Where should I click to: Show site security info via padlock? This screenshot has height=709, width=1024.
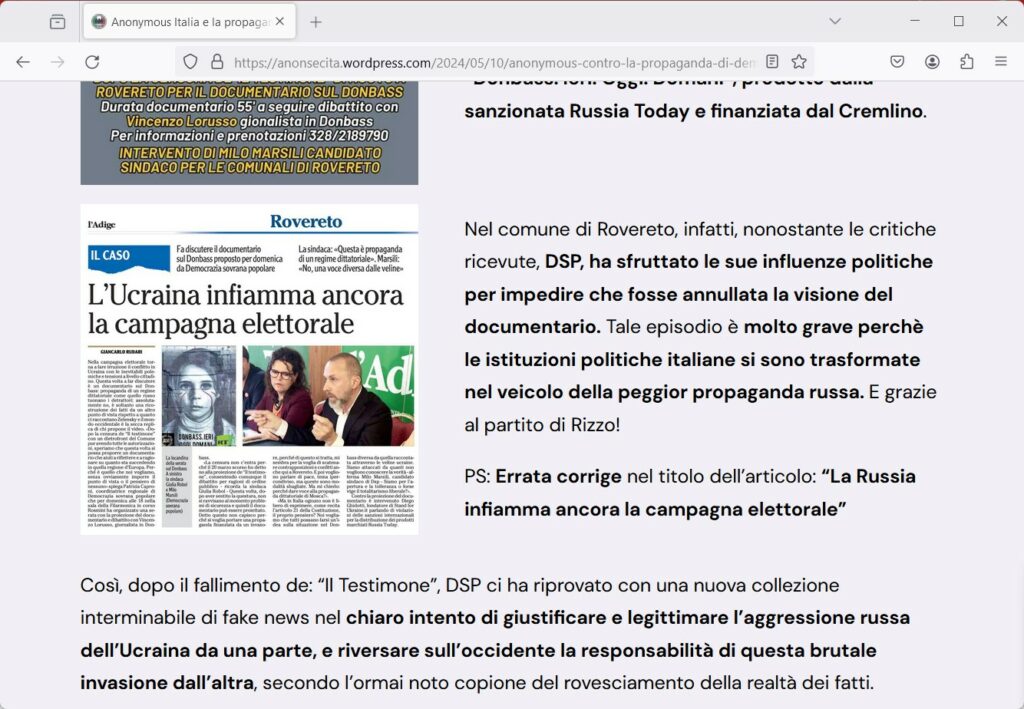coord(216,62)
